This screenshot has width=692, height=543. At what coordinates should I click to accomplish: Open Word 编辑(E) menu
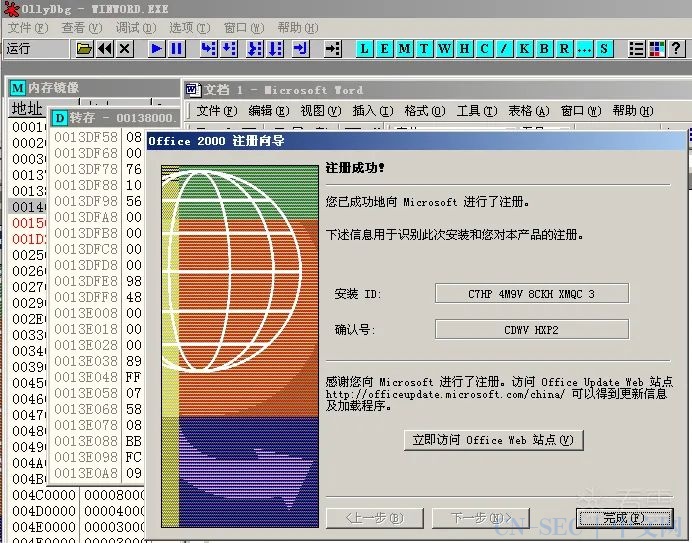pyautogui.click(x=269, y=110)
